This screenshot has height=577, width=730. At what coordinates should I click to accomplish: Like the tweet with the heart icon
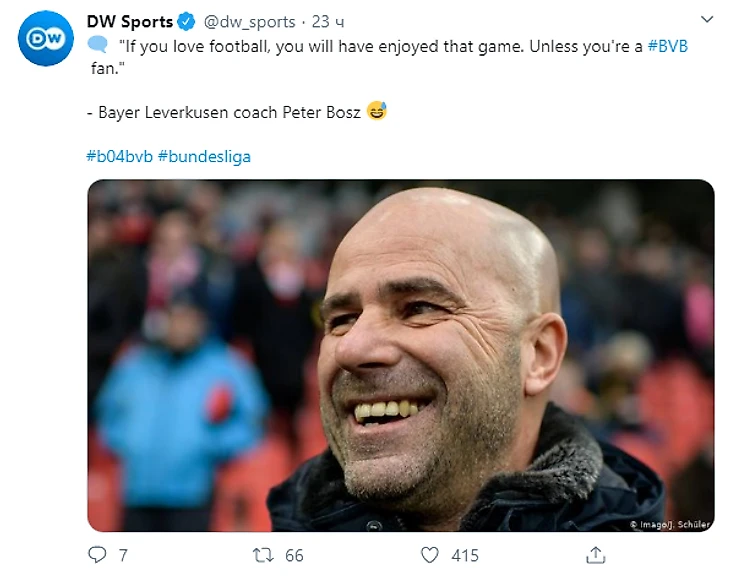[x=430, y=554]
